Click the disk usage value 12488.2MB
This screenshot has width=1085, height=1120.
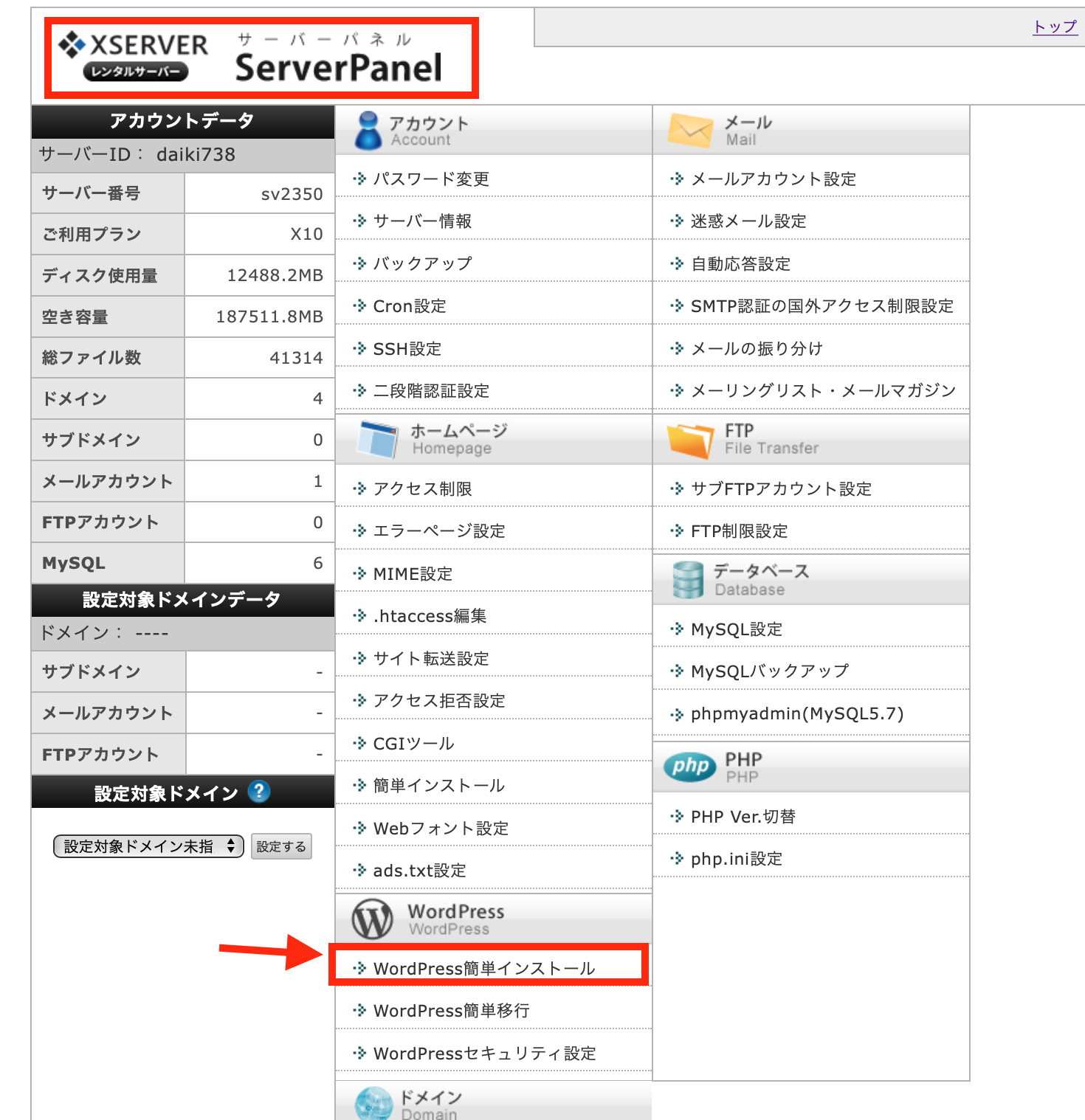pyautogui.click(x=275, y=275)
